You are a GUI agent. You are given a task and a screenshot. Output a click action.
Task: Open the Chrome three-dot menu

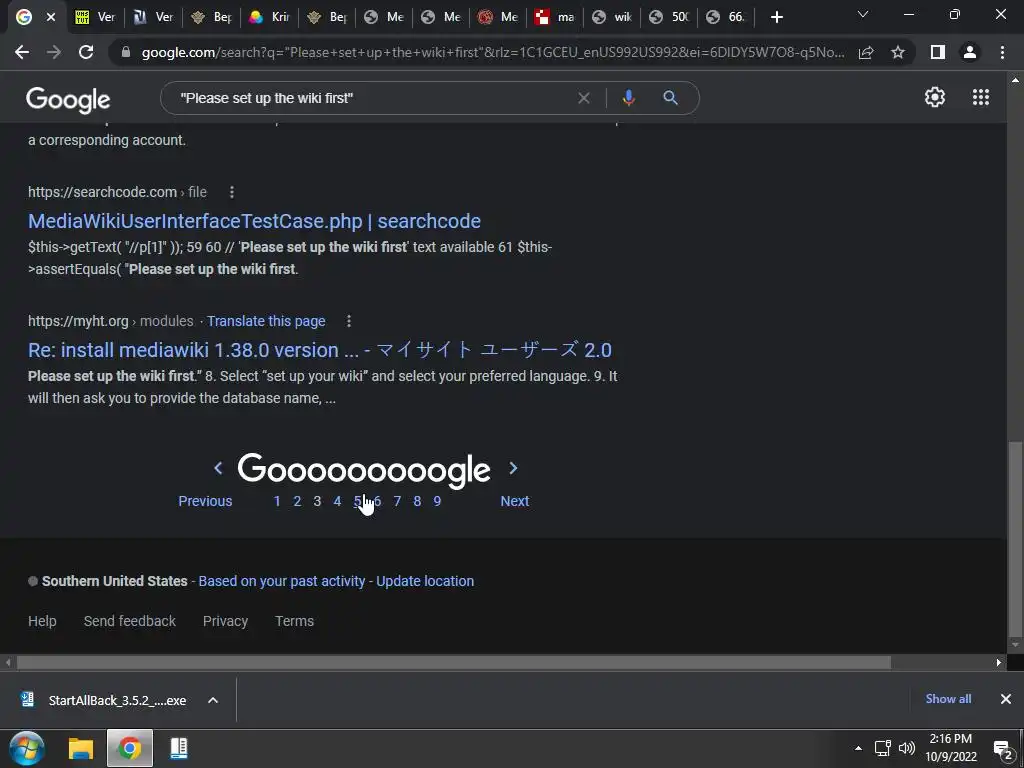[1002, 52]
